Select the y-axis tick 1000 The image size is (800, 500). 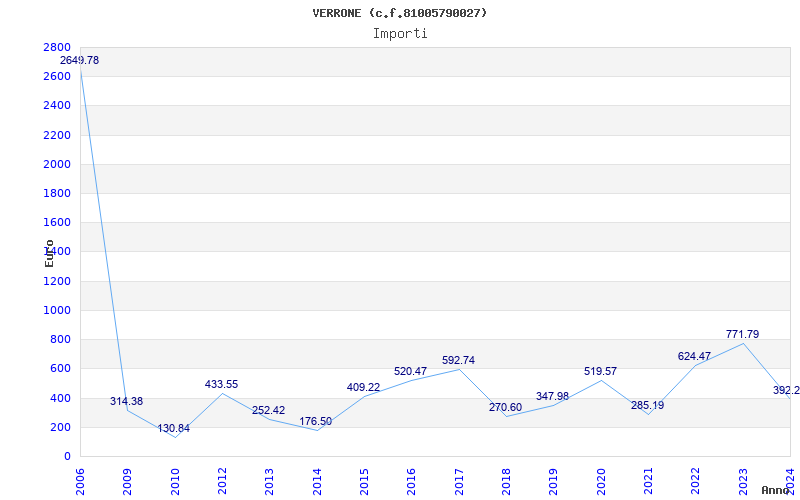pos(57,310)
